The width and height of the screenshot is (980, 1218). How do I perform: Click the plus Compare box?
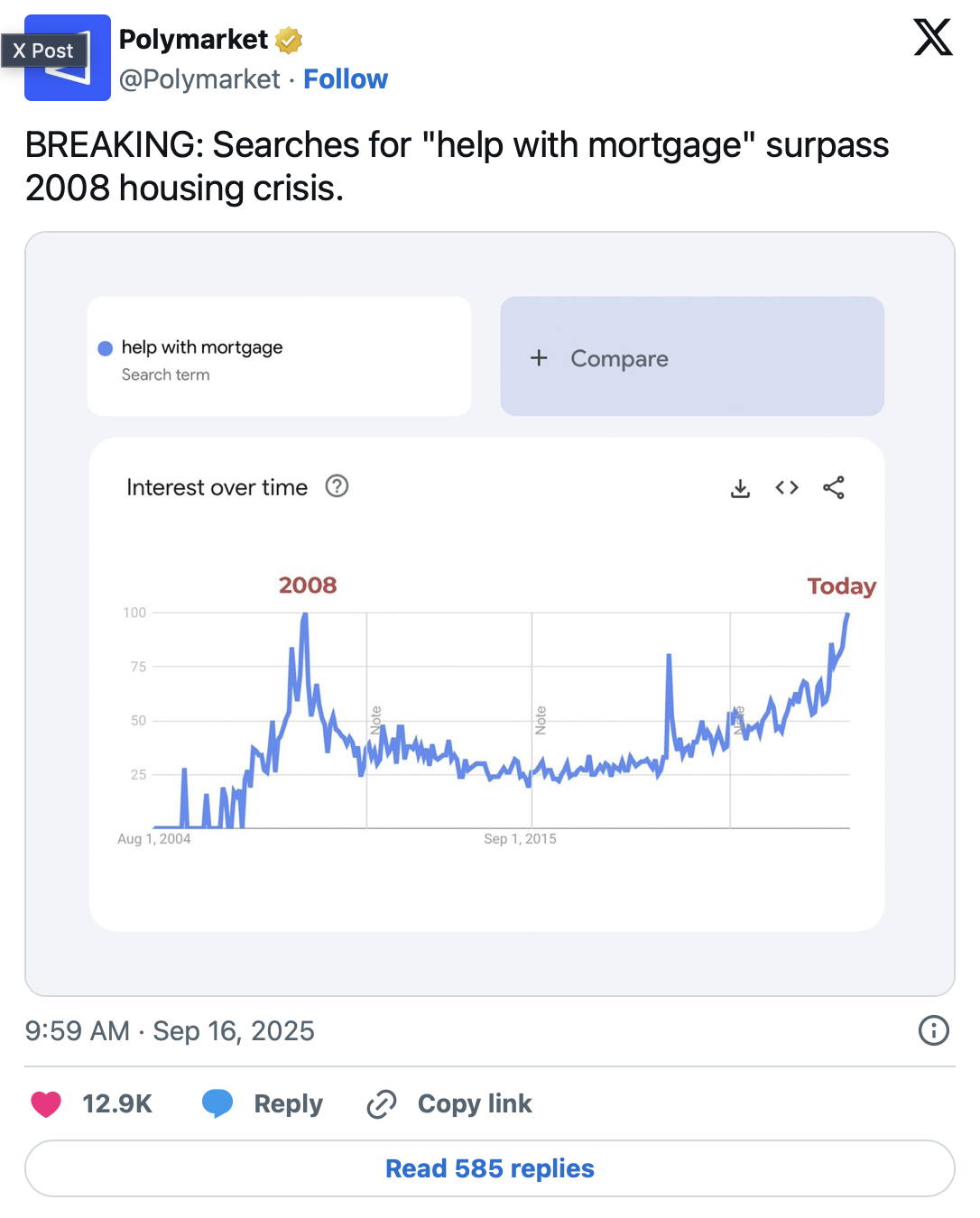[x=691, y=357]
